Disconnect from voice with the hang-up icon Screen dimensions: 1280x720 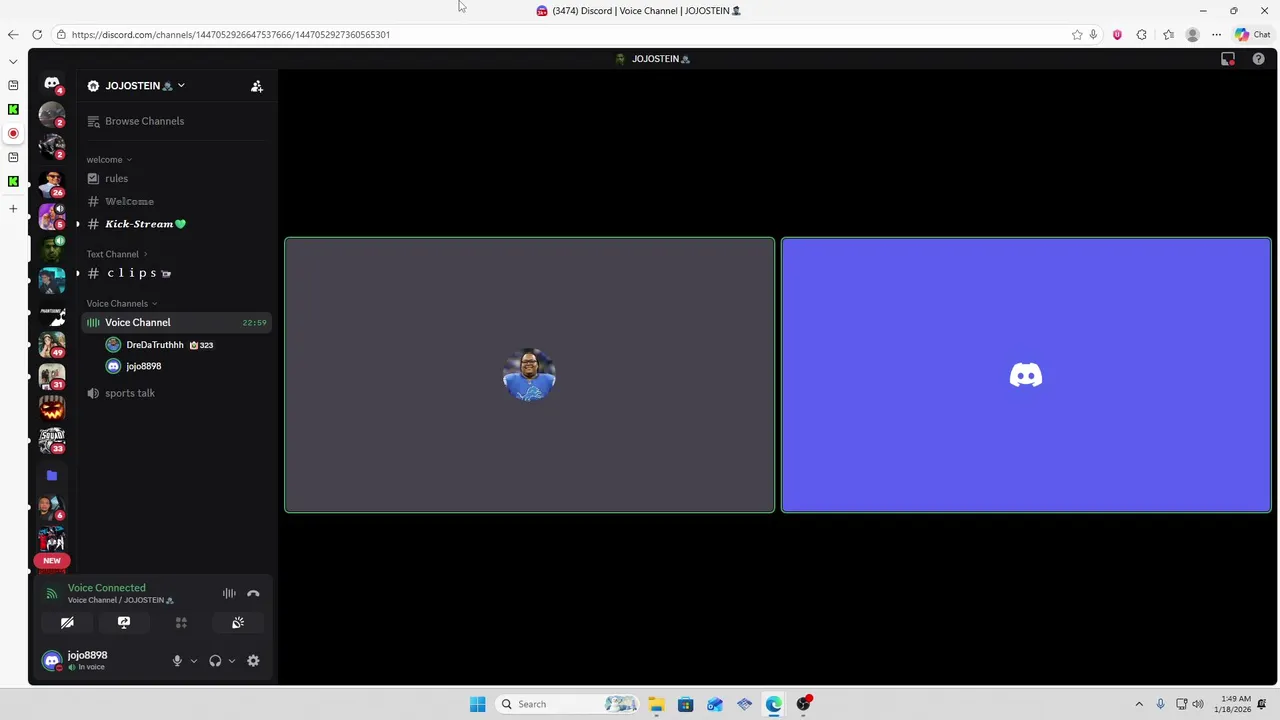point(253,594)
